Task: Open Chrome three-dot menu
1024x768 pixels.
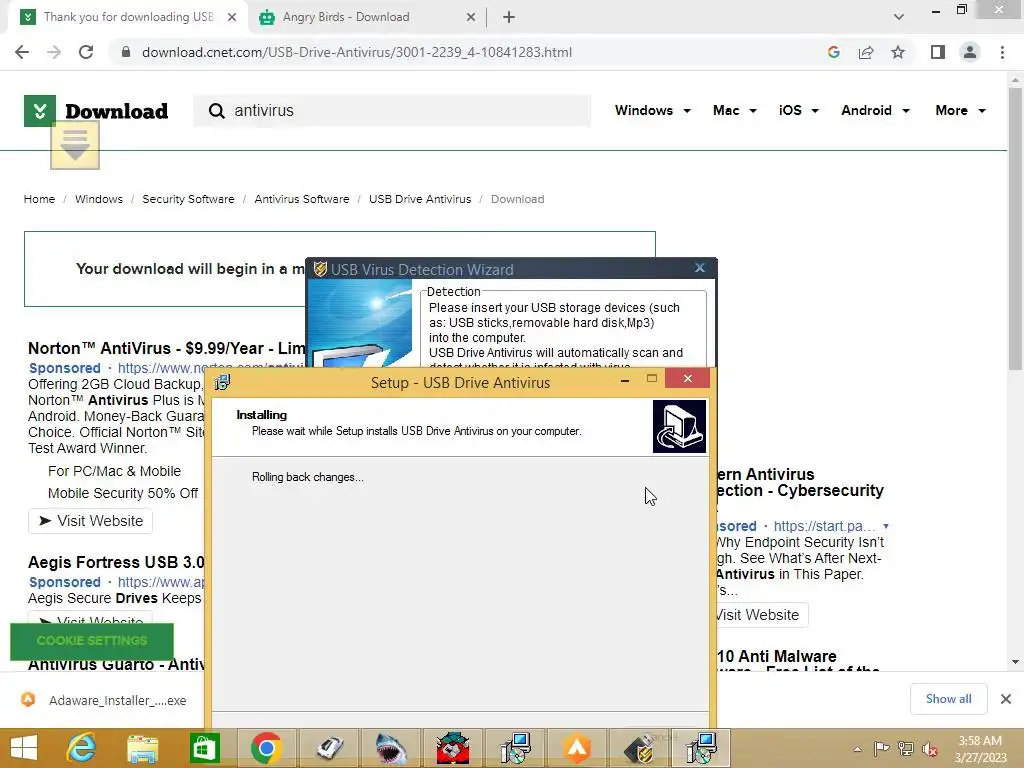Action: (1002, 52)
